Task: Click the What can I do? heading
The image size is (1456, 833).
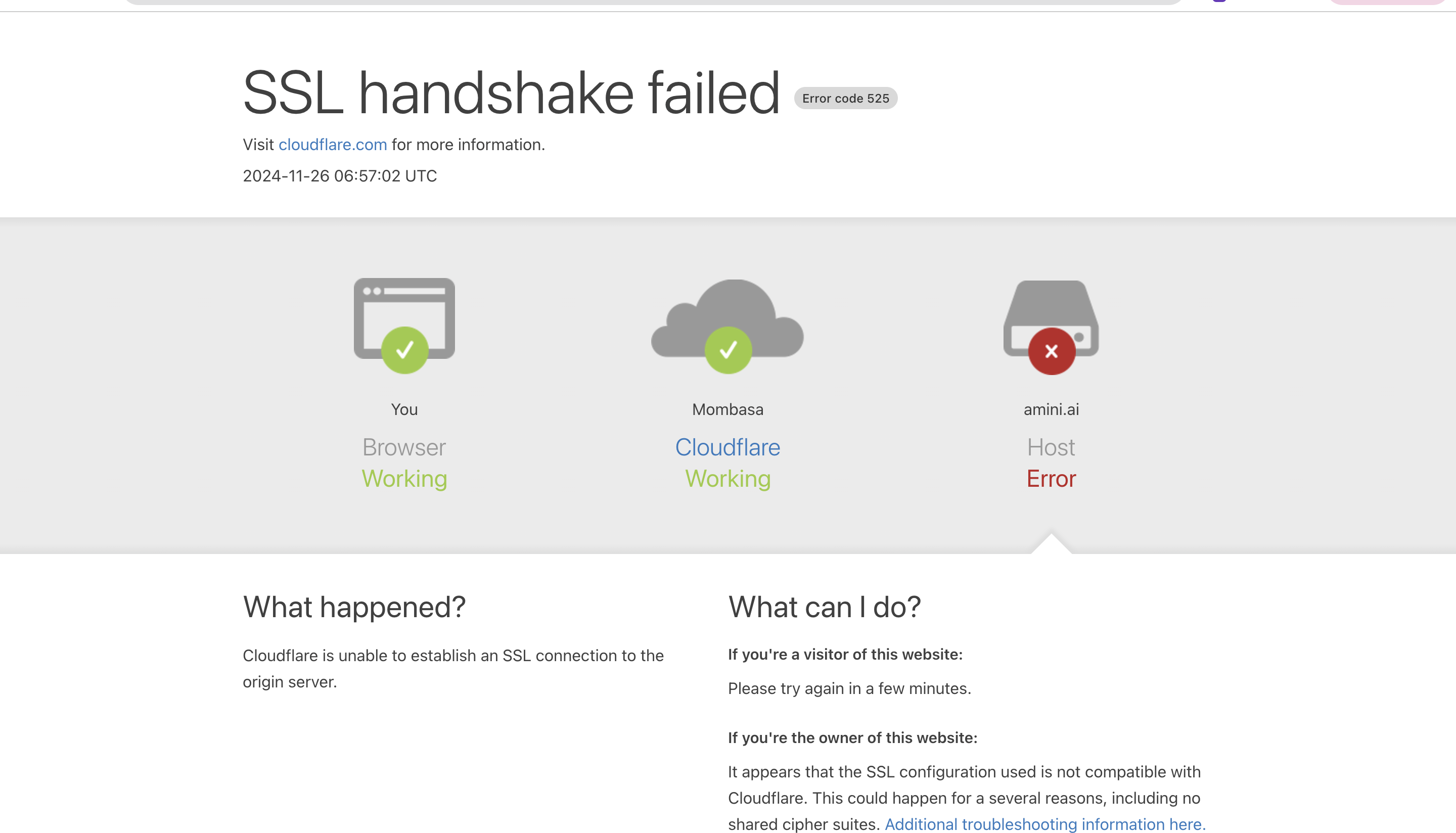Action: (x=825, y=607)
